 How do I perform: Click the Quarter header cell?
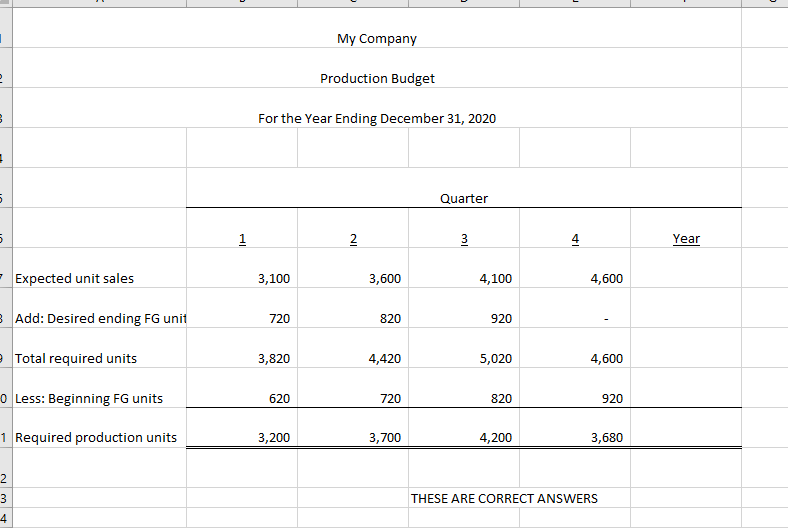(x=464, y=188)
